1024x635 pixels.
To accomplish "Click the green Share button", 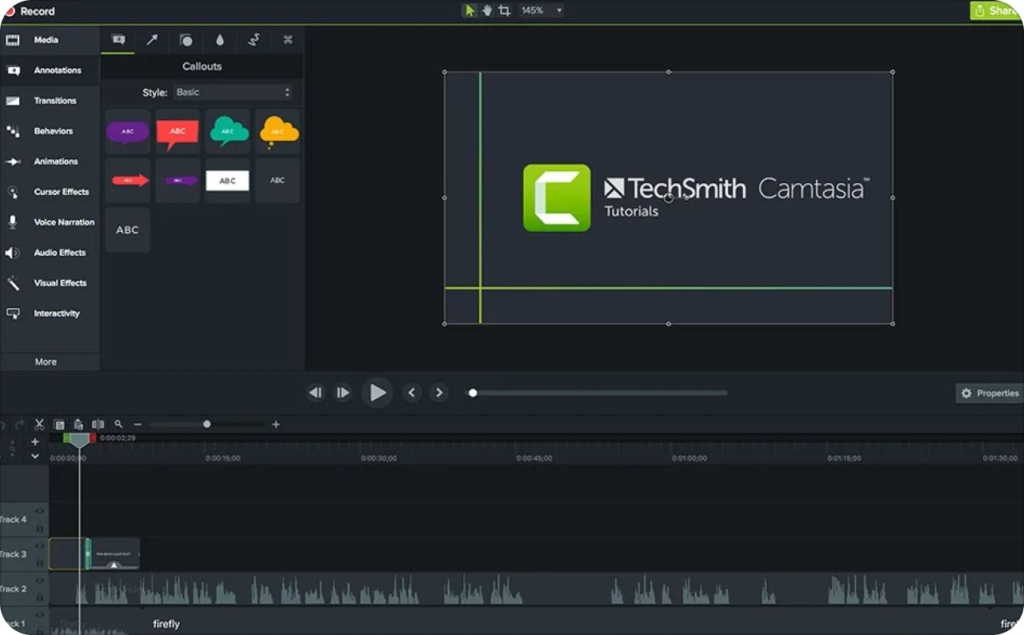I will coord(997,10).
